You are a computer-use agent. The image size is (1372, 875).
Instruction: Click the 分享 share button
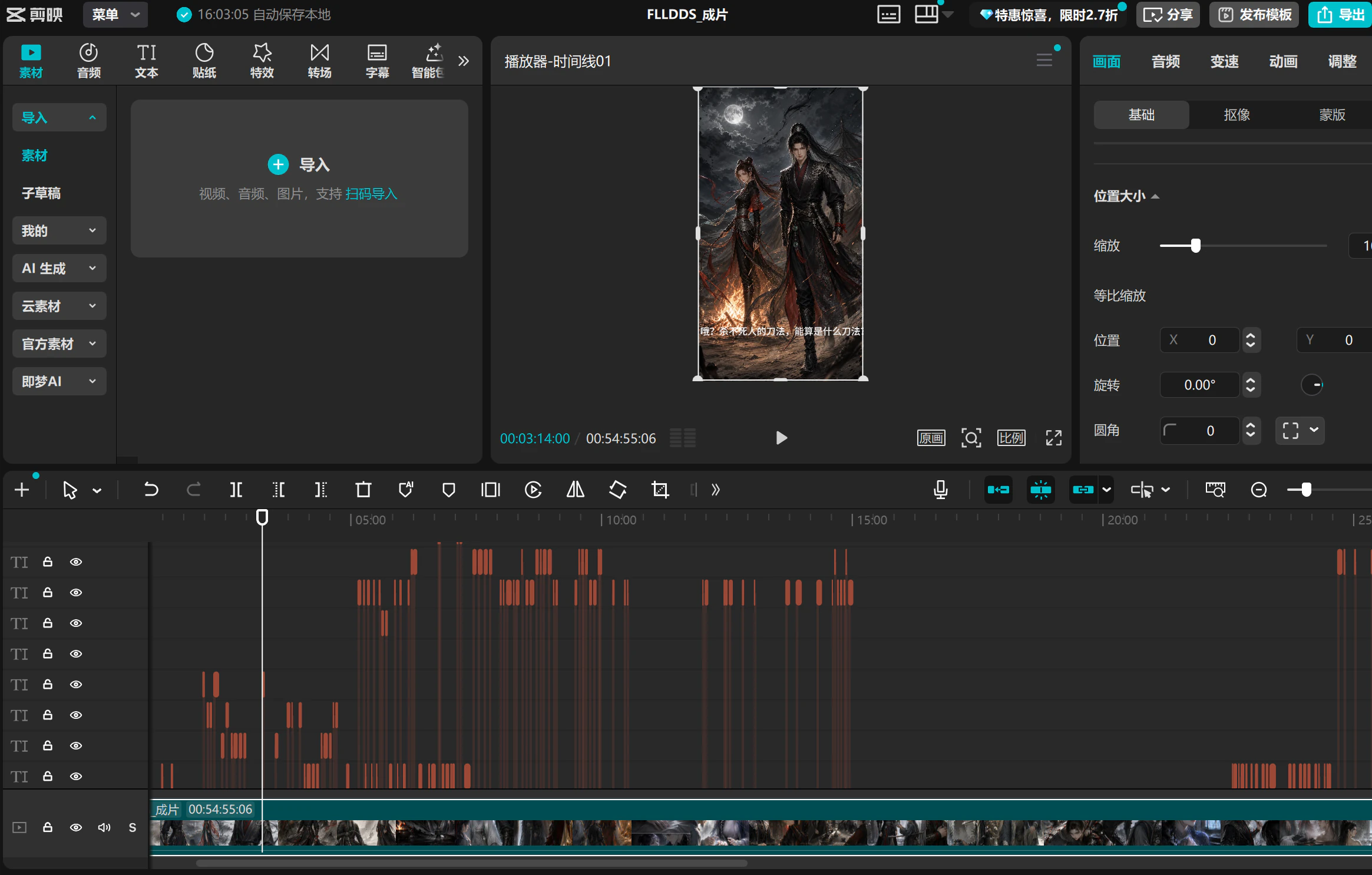pos(1168,15)
